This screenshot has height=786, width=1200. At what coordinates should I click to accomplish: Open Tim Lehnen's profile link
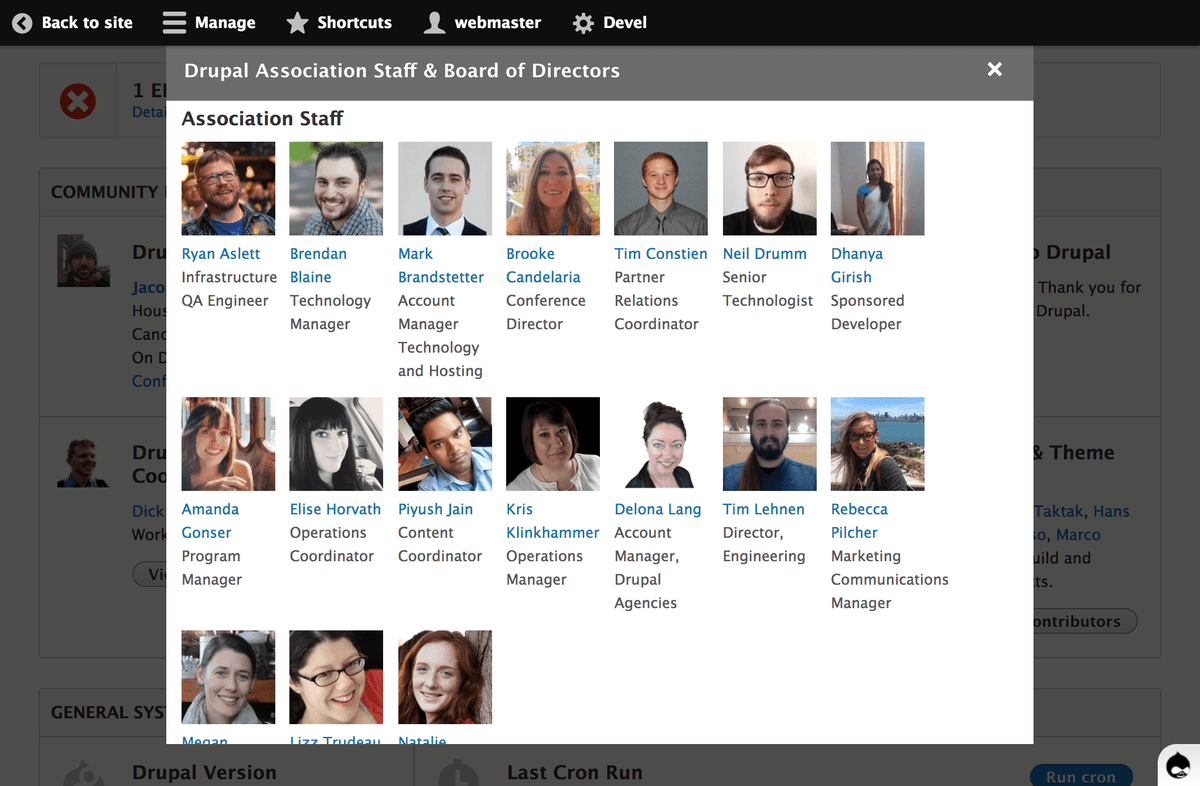coord(764,509)
